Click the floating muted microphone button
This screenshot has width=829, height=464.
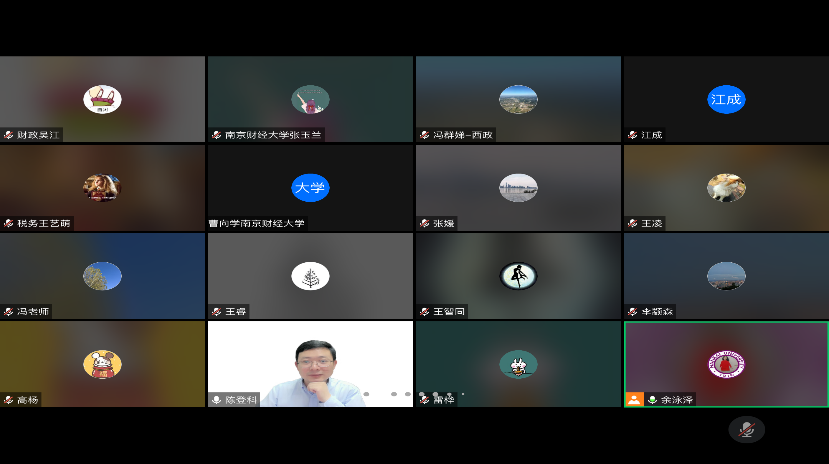pos(746,429)
